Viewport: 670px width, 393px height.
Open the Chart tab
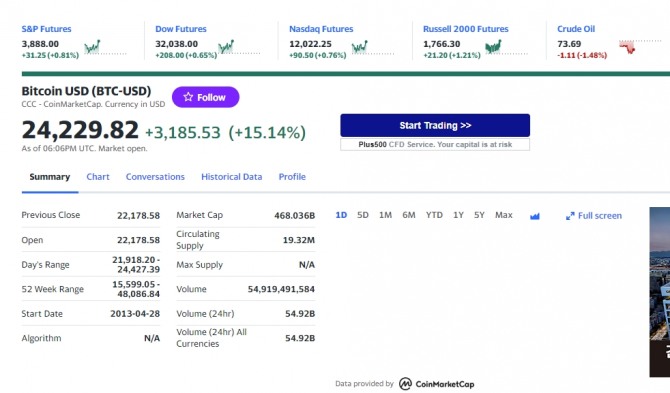pyautogui.click(x=98, y=177)
